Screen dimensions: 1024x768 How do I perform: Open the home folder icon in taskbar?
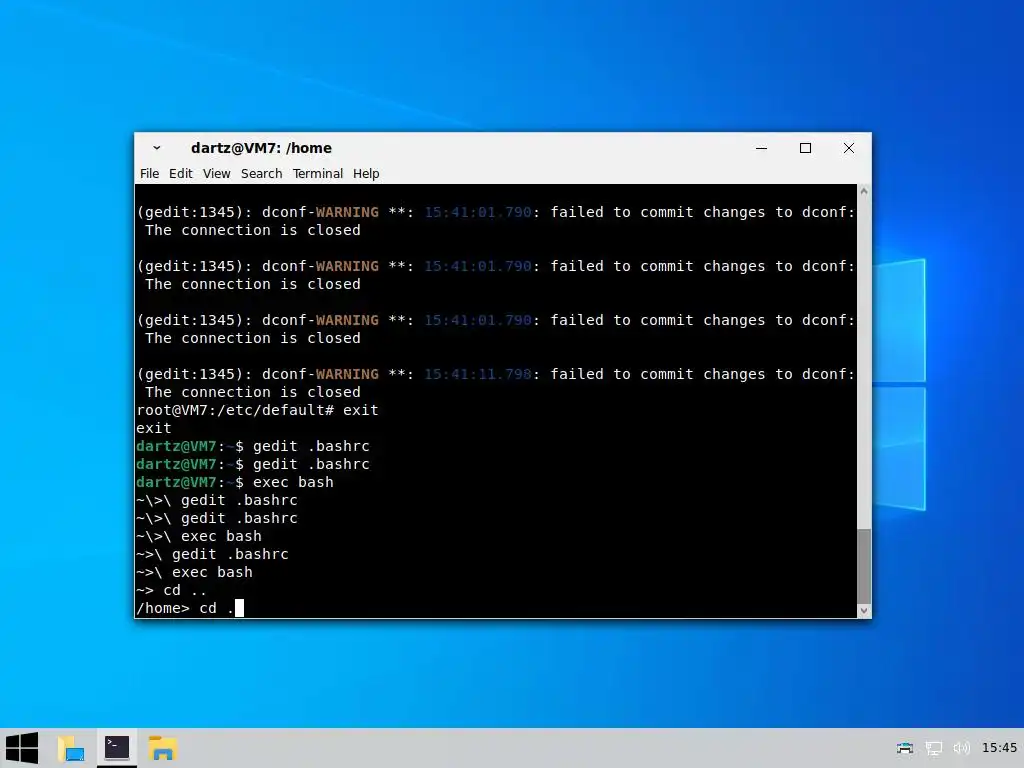point(163,748)
